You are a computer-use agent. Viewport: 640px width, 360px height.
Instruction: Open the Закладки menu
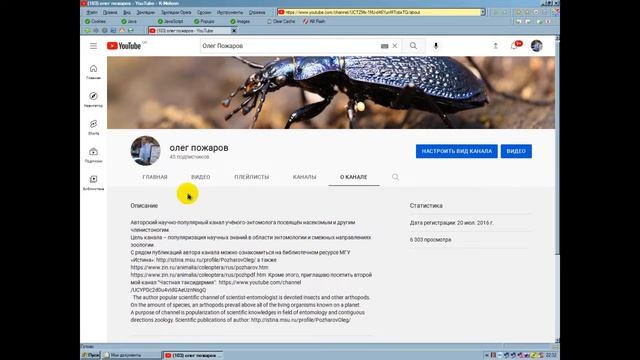click(x=145, y=12)
